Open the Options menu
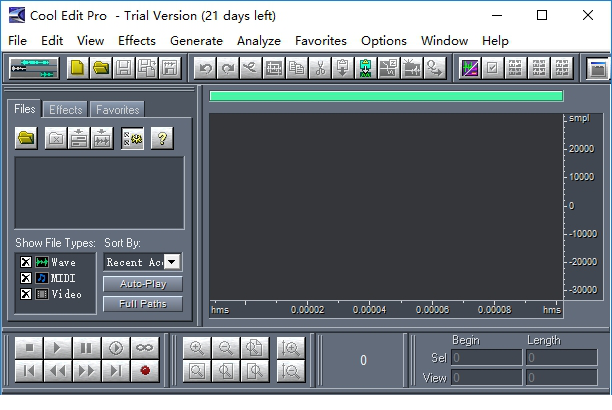Viewport: 612px width, 410px height. point(384,41)
